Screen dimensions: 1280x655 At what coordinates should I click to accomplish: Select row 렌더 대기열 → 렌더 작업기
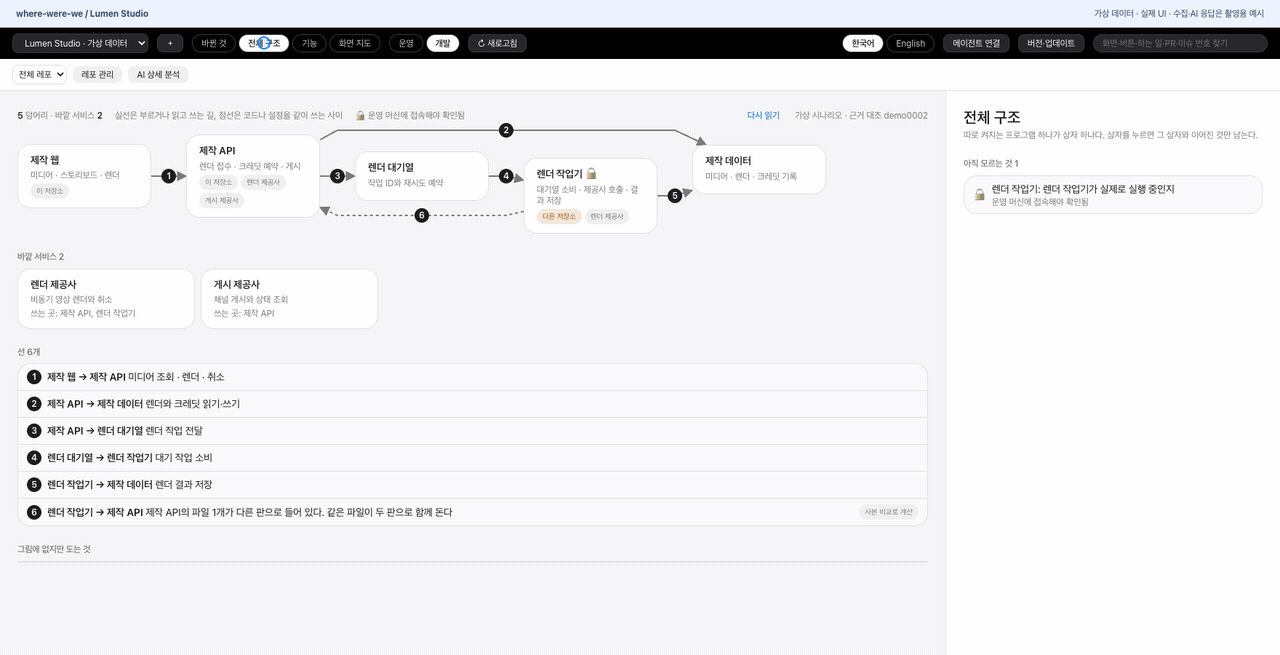coord(472,458)
